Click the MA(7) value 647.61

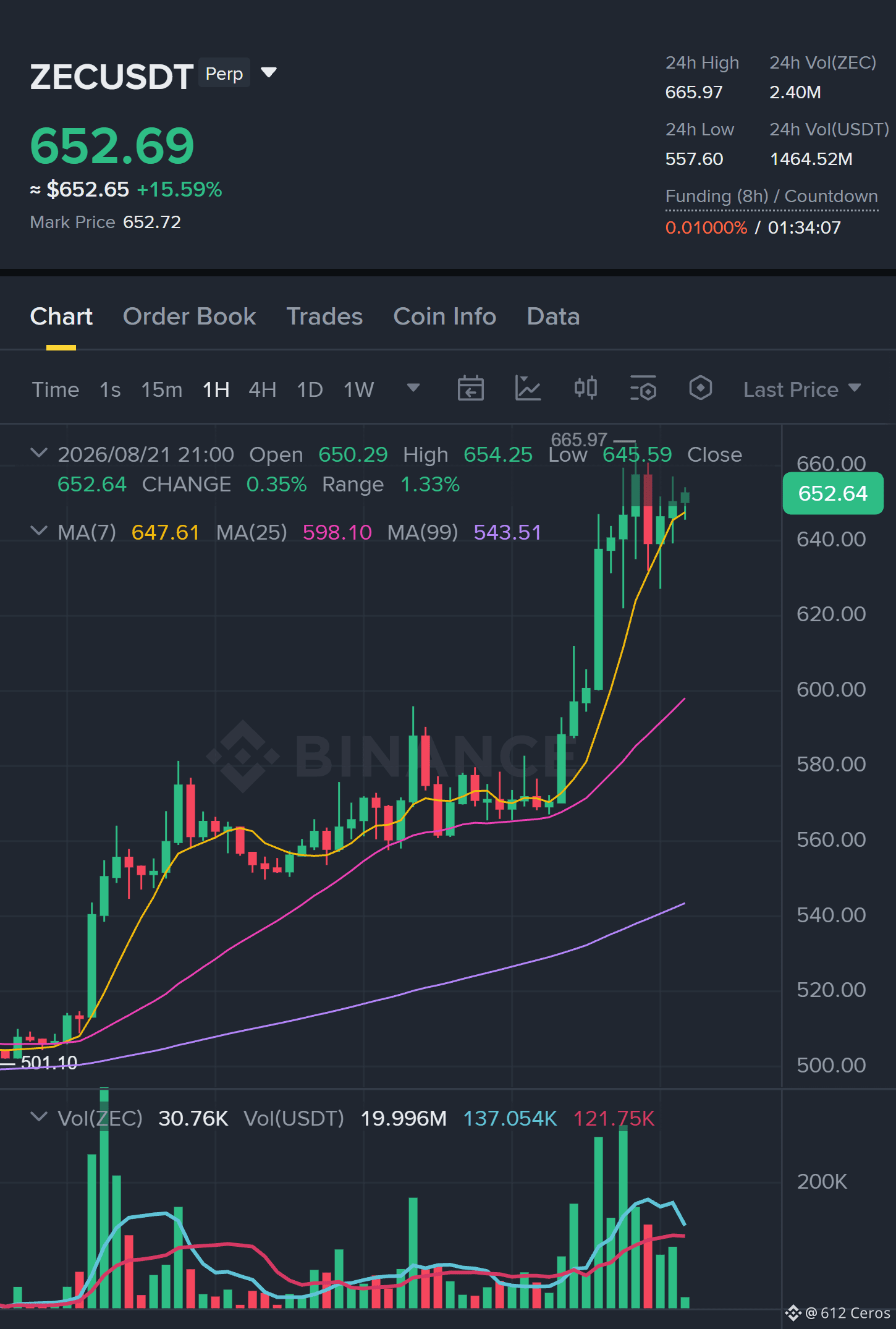pyautogui.click(x=166, y=532)
